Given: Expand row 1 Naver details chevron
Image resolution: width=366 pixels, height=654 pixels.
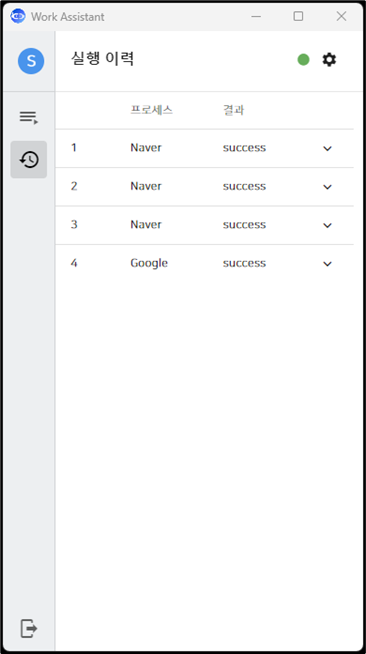Looking at the screenshot, I should pos(327,148).
